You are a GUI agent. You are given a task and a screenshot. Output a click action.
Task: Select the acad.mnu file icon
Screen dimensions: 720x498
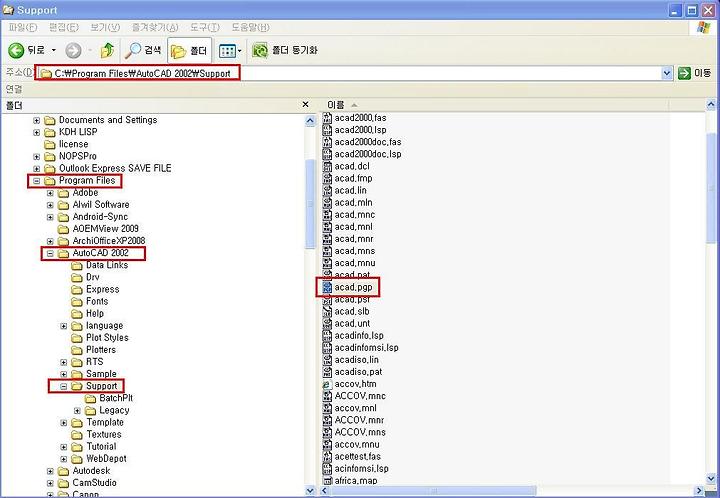click(x=327, y=263)
